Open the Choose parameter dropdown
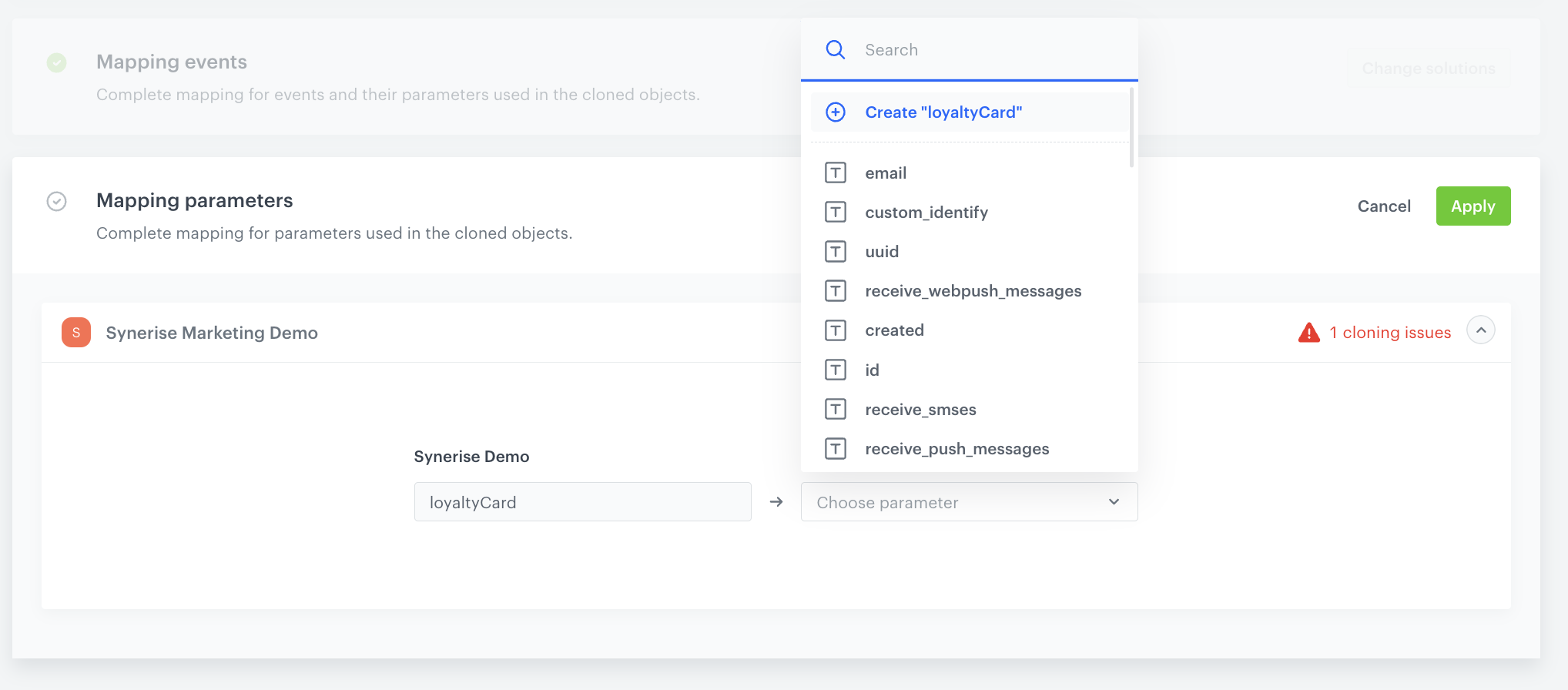 point(955,502)
